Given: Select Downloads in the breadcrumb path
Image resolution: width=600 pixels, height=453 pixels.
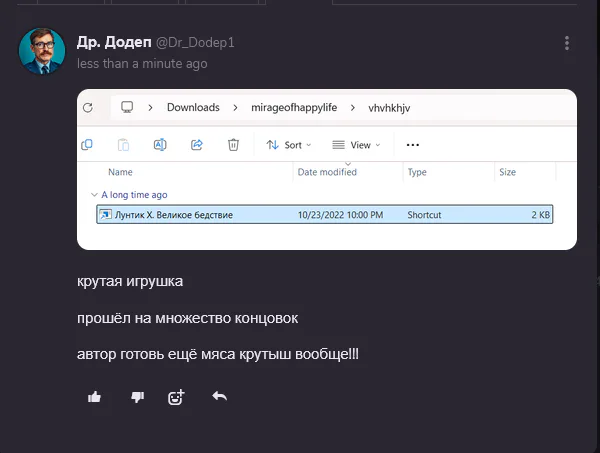Looking at the screenshot, I should 193,108.
